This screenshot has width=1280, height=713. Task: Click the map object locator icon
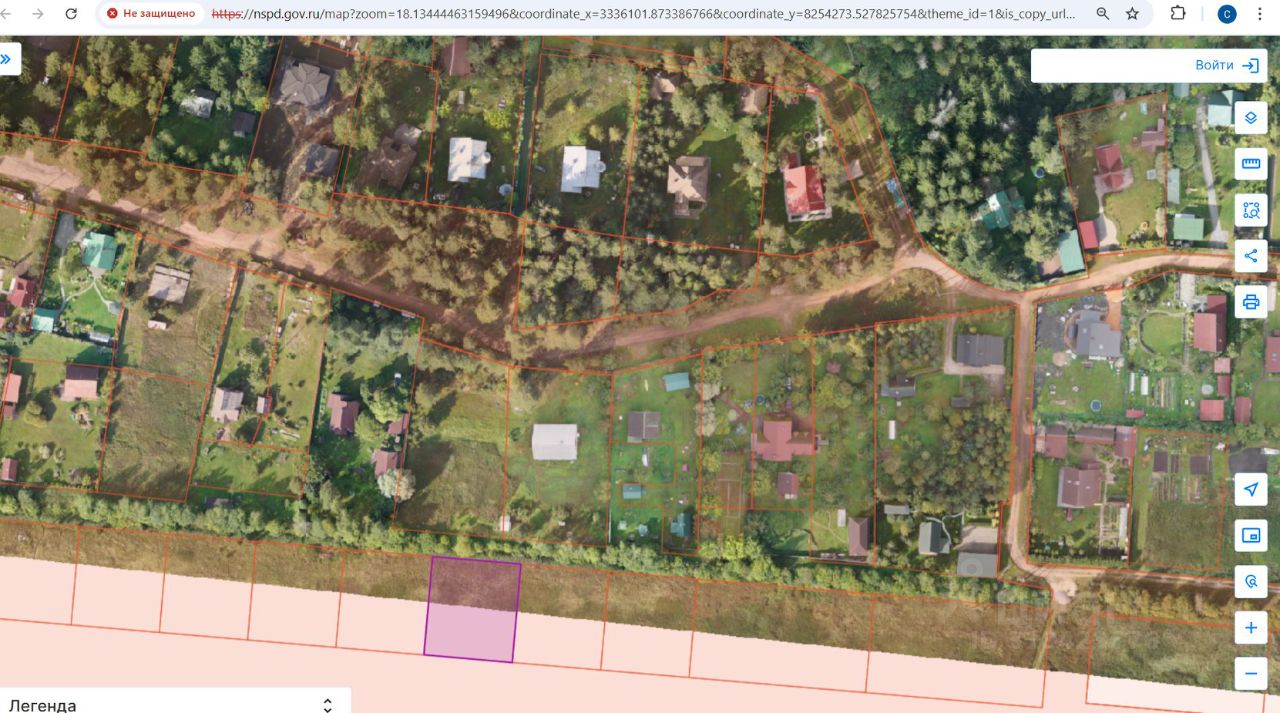(x=1251, y=581)
